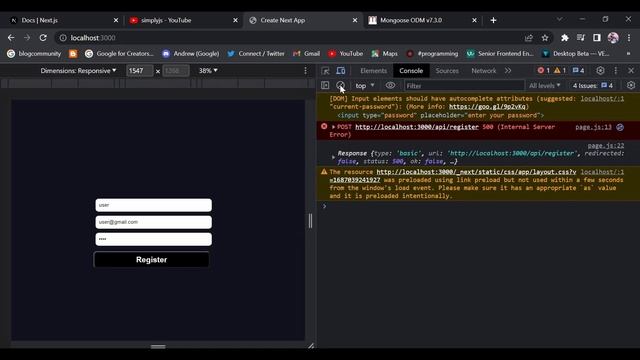Screen dimensions: 640x360
Task: Open the layout.css resource link
Action: pyautogui.click(x=476, y=172)
